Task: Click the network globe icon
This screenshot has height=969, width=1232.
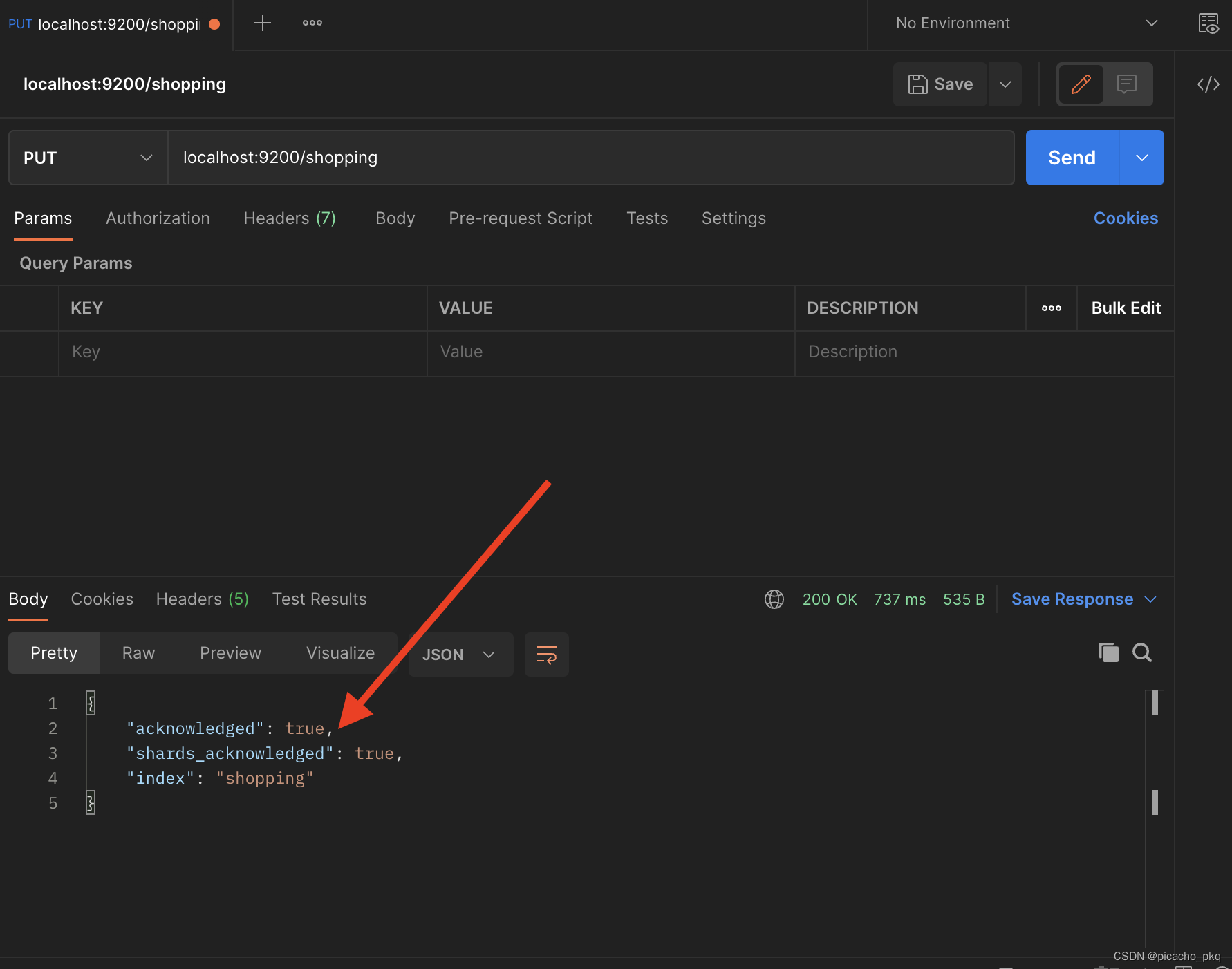Action: point(774,599)
